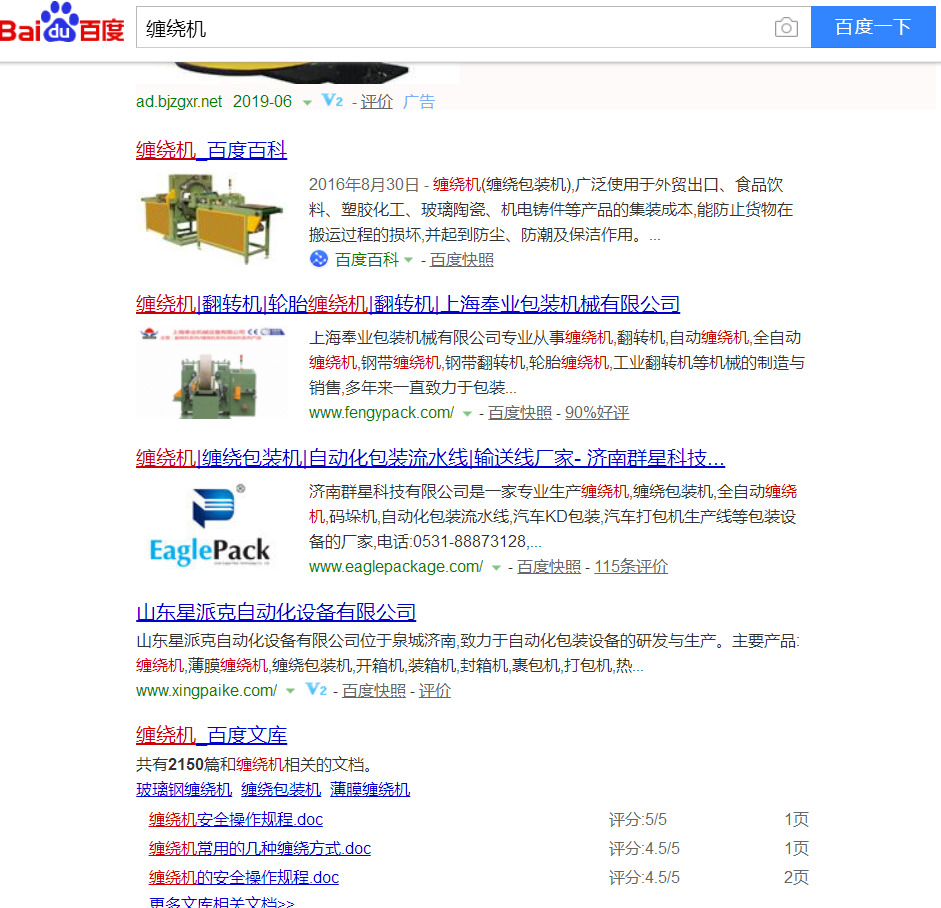Open the camera image search icon
941x908 pixels.
786,27
